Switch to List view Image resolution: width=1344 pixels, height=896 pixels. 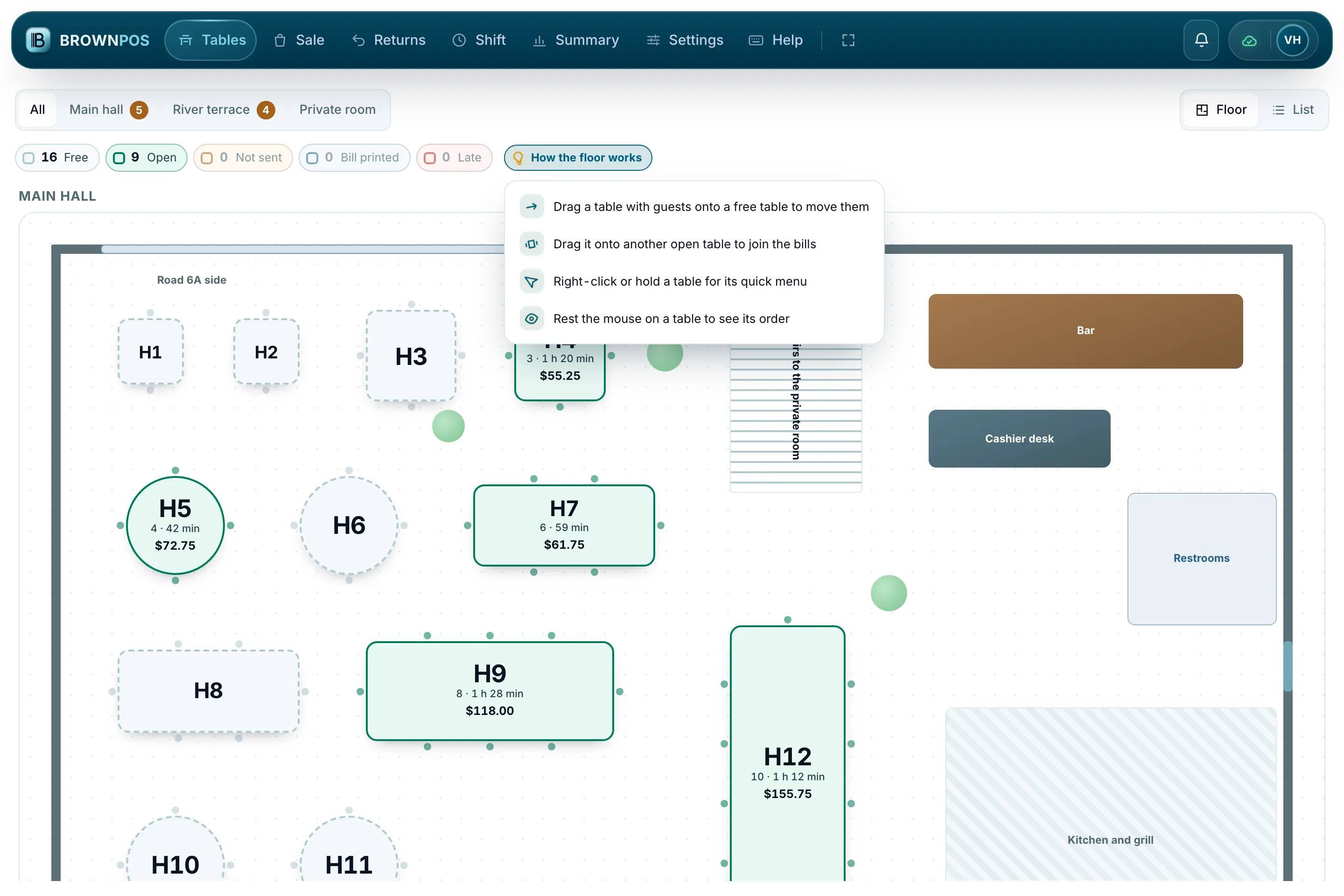click(x=1293, y=110)
